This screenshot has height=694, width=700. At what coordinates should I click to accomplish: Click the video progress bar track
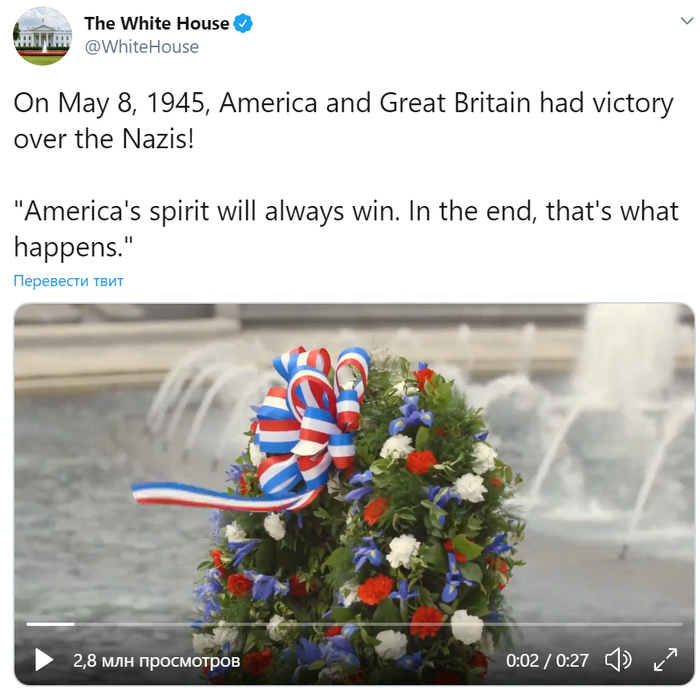(354, 624)
